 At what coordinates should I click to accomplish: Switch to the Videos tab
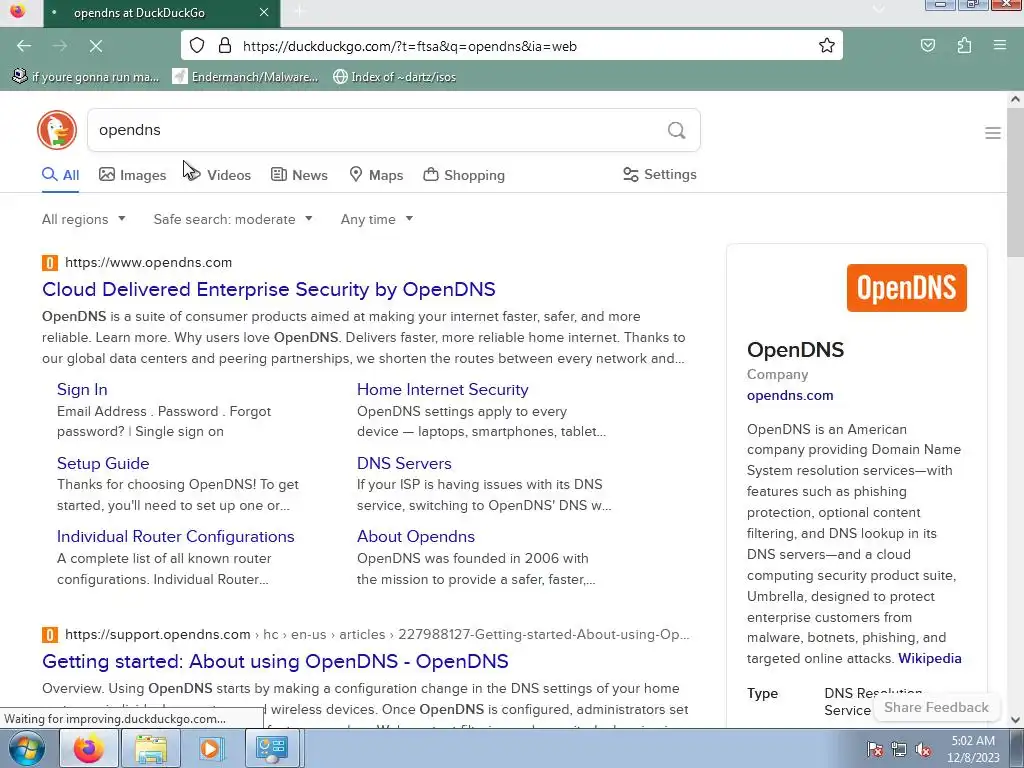(x=218, y=175)
